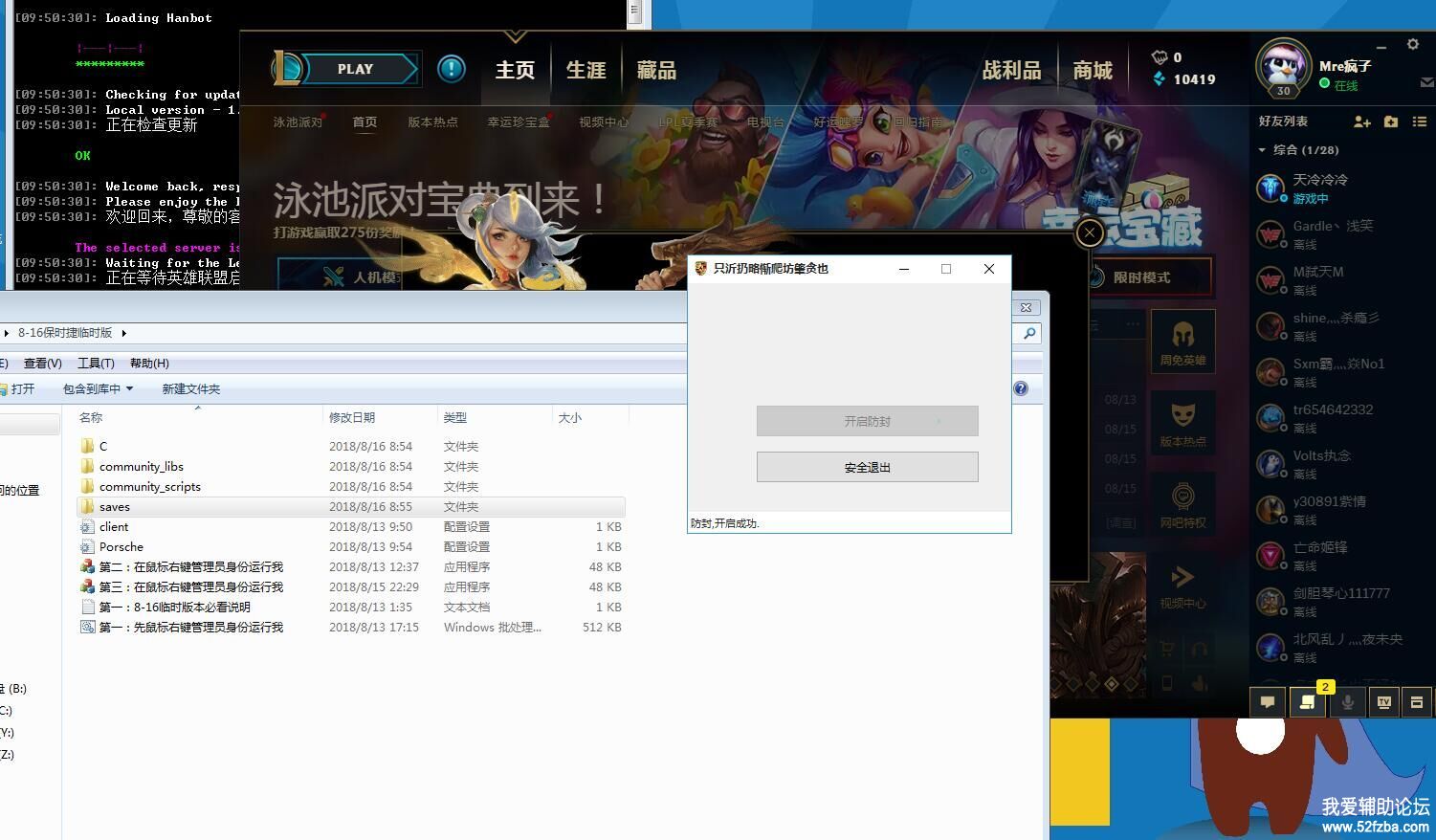The width and height of the screenshot is (1436, 840).
Task: Click 新建文件夹 in Explorer toolbar
Action: (x=190, y=388)
